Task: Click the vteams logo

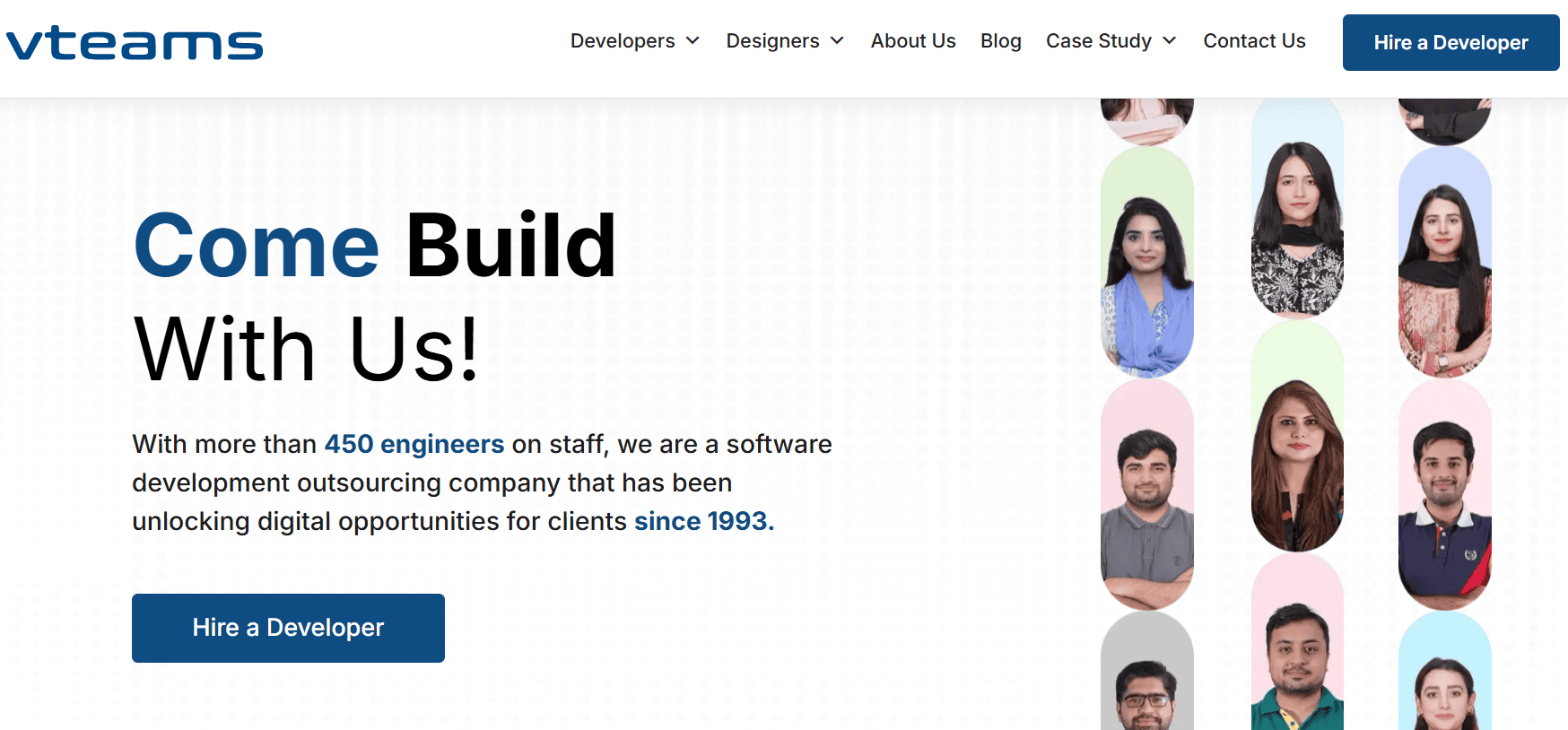Action: point(135,43)
